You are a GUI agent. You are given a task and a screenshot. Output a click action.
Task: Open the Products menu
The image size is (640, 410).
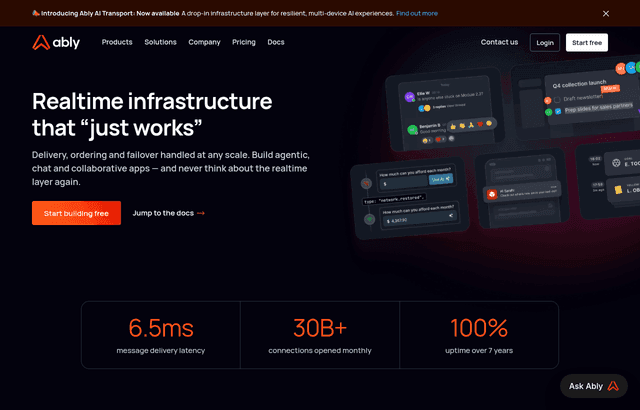117,42
